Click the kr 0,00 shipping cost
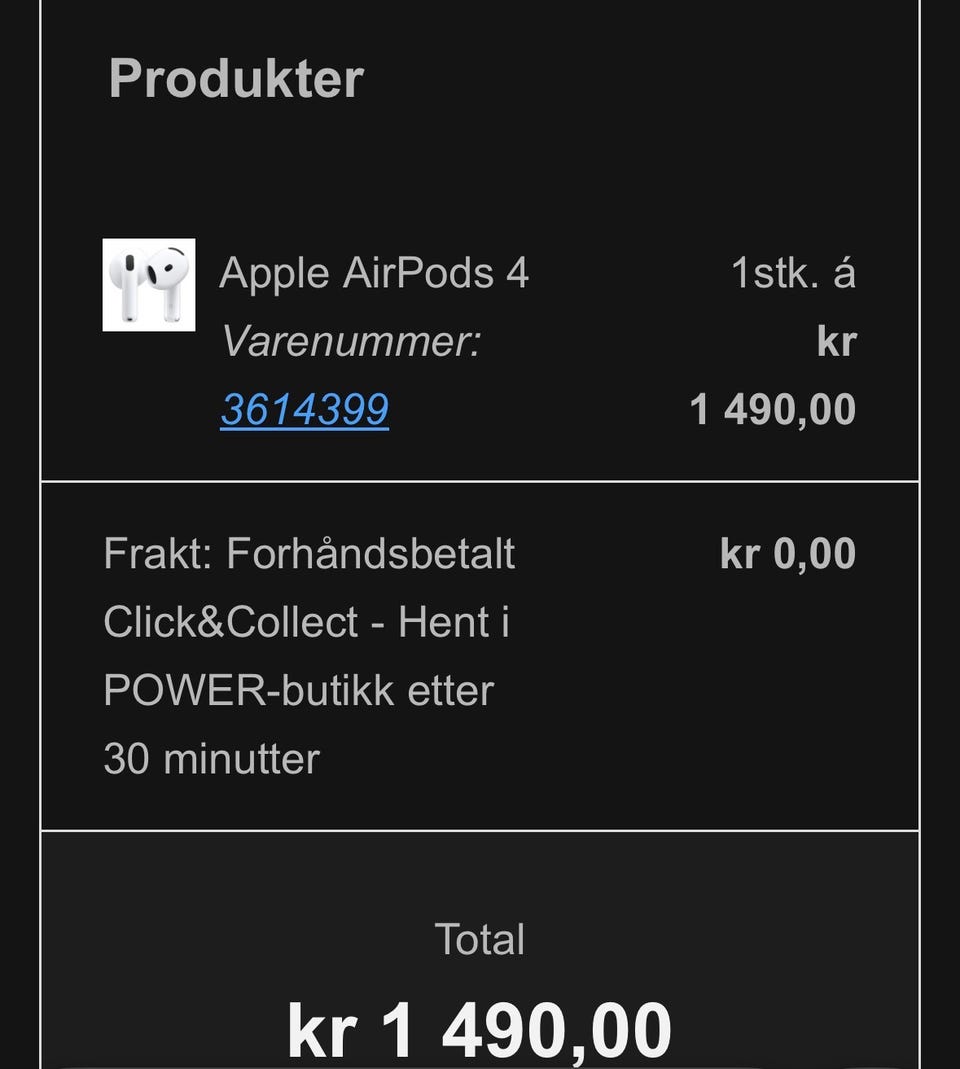Viewport: 960px width, 1069px height. [788, 553]
